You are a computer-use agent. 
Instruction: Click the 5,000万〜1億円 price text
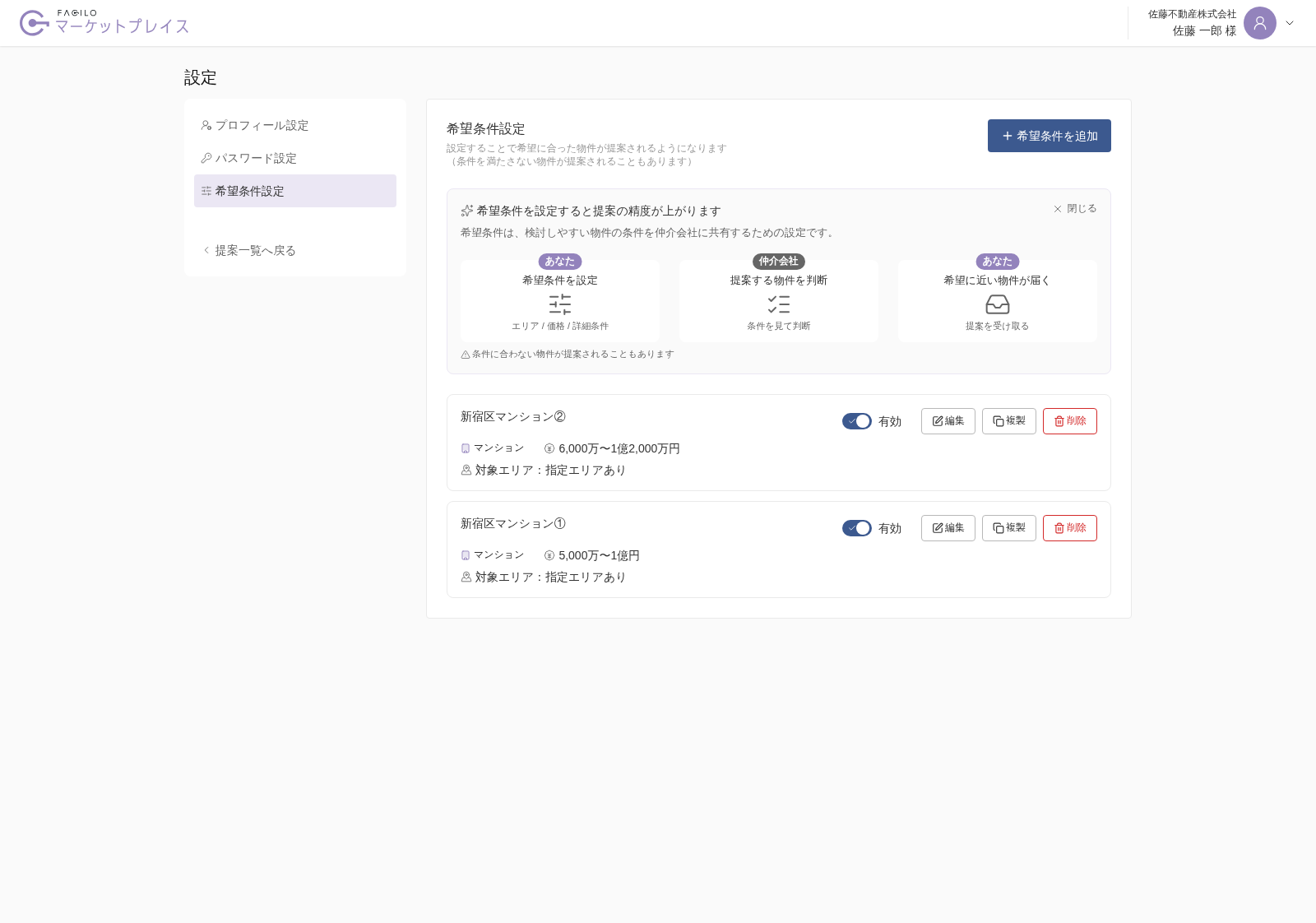click(600, 555)
